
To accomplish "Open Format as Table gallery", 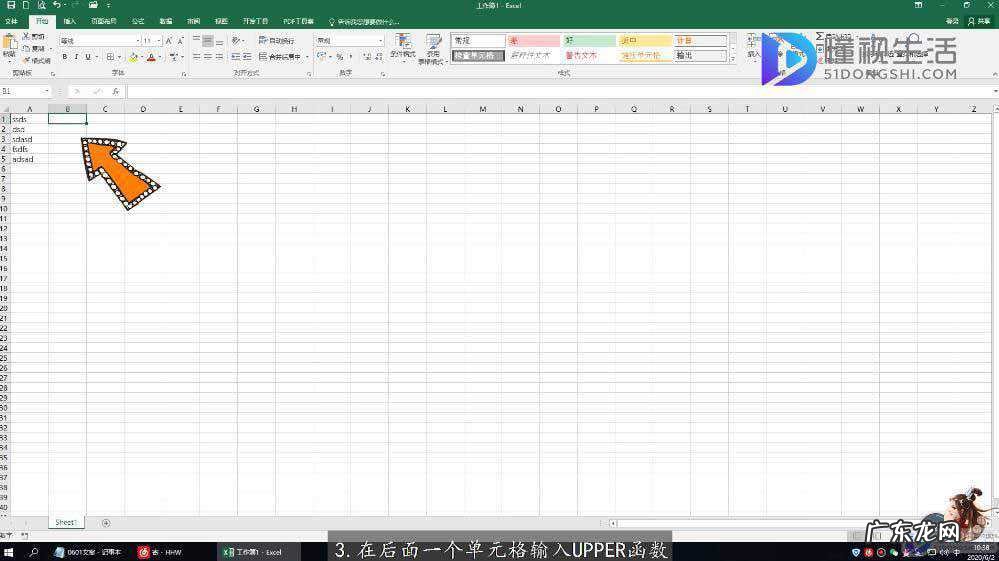I will (x=432, y=49).
